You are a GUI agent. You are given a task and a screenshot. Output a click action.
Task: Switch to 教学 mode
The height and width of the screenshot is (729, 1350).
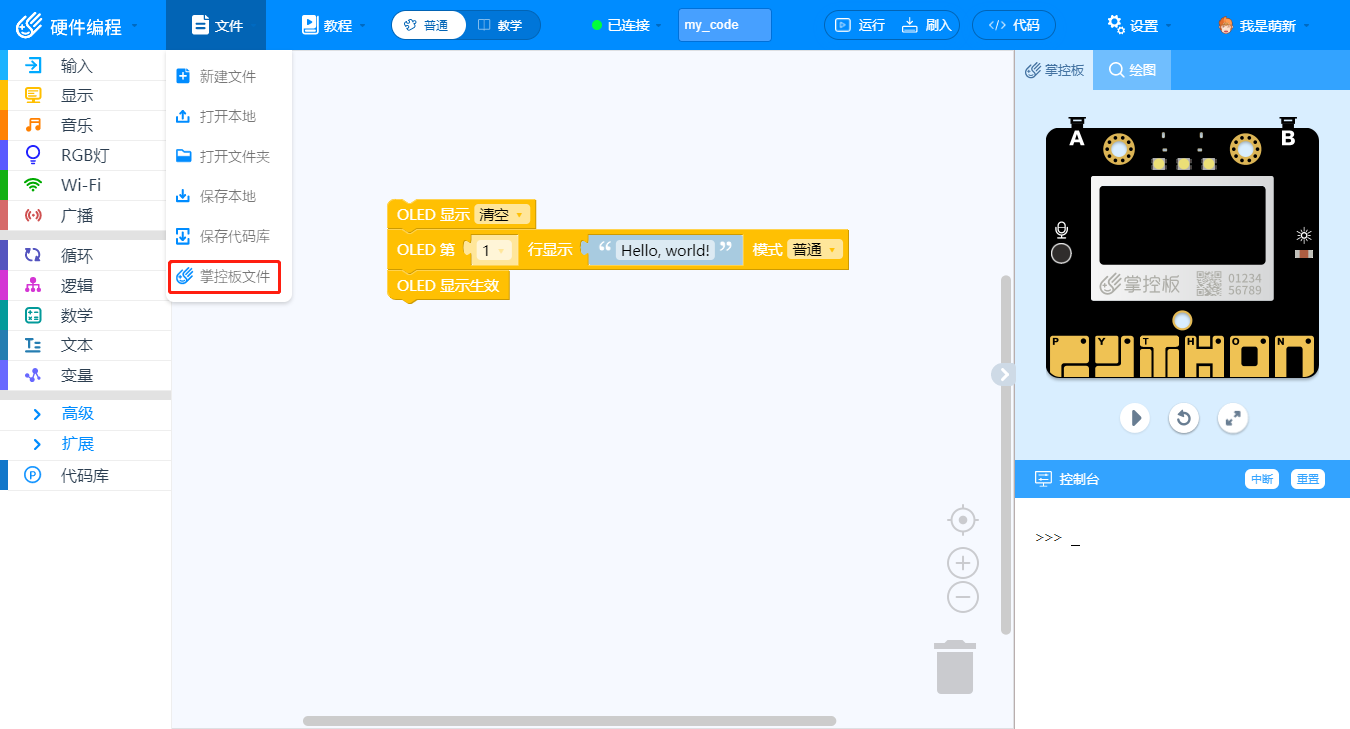tap(502, 25)
